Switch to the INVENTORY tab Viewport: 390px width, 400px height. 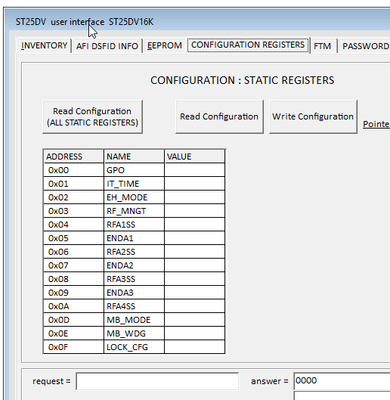coord(44,46)
